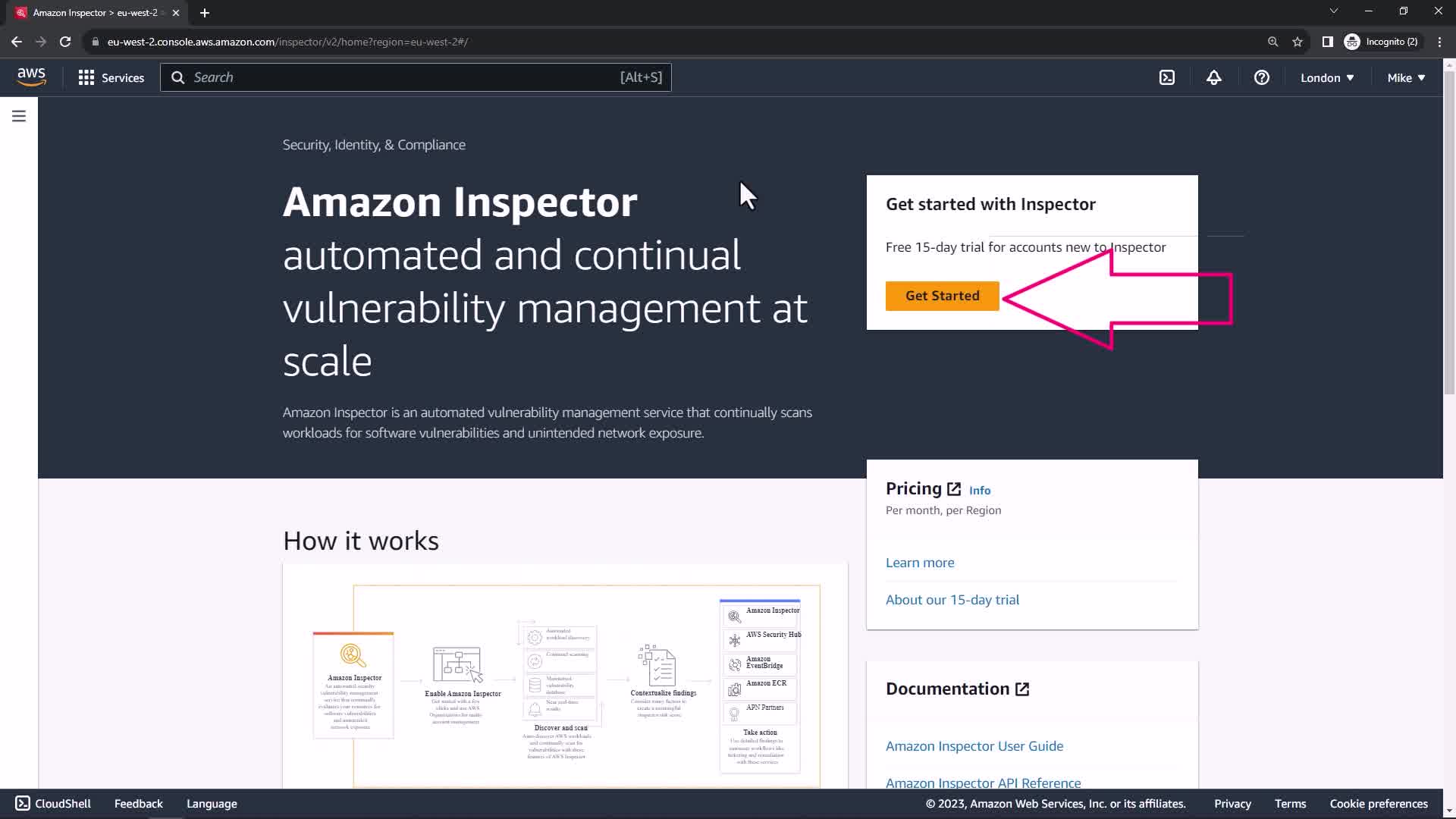Expand the London region dropdown

pos(1327,77)
